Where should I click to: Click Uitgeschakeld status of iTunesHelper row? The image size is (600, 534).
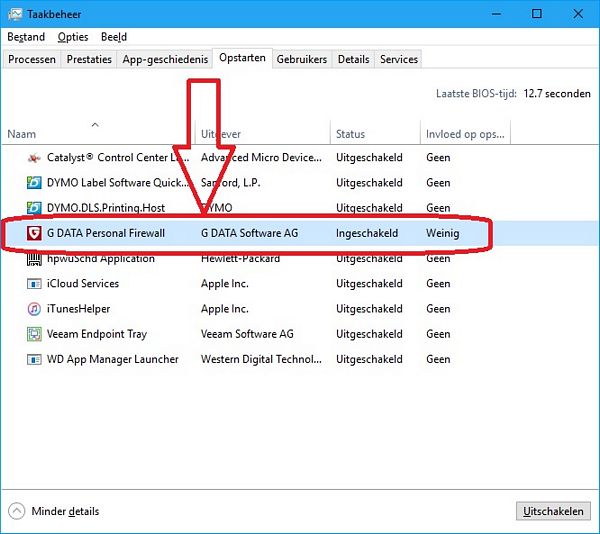tap(369, 309)
